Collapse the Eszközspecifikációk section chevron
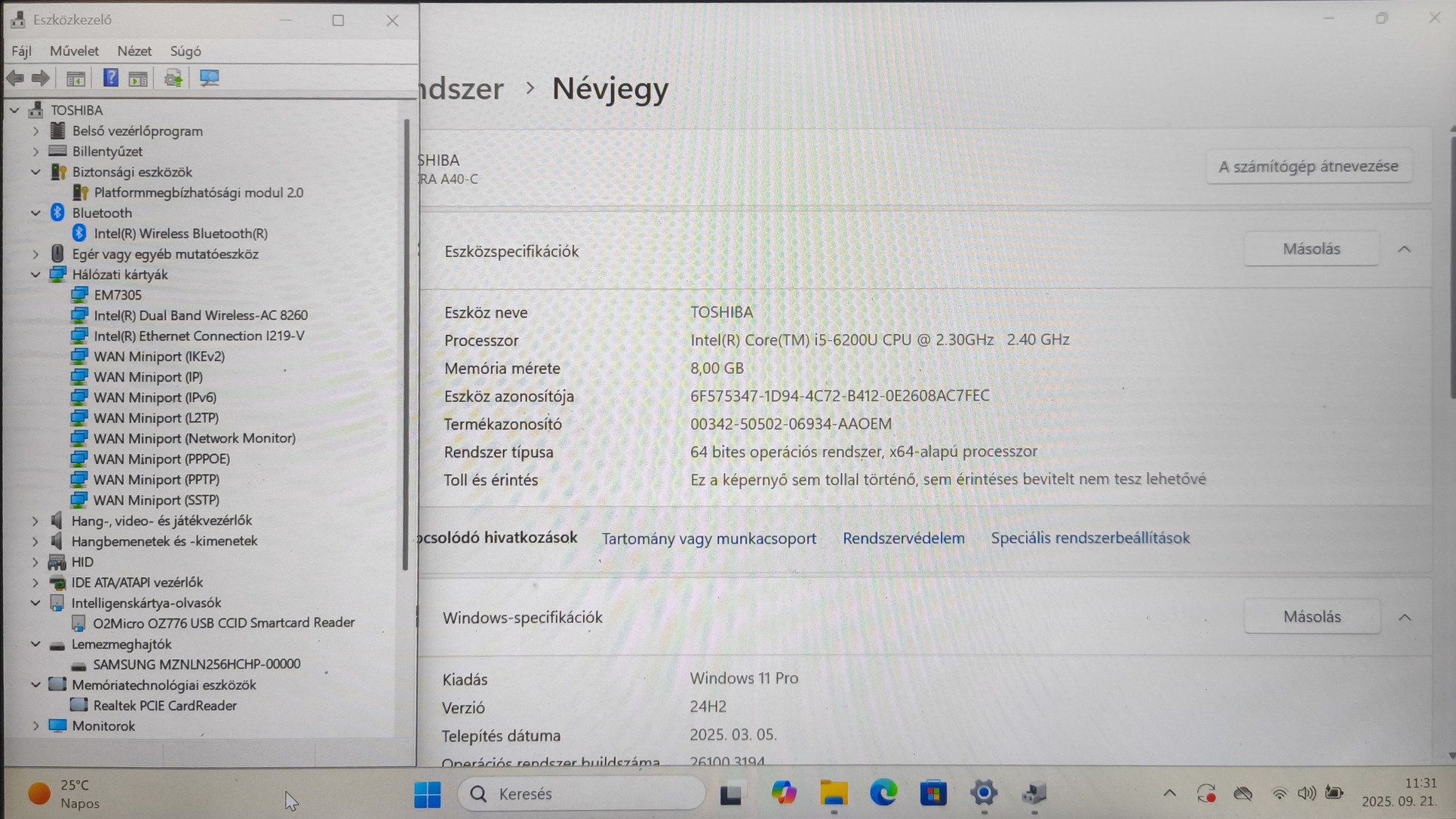1456x819 pixels. pos(1404,249)
